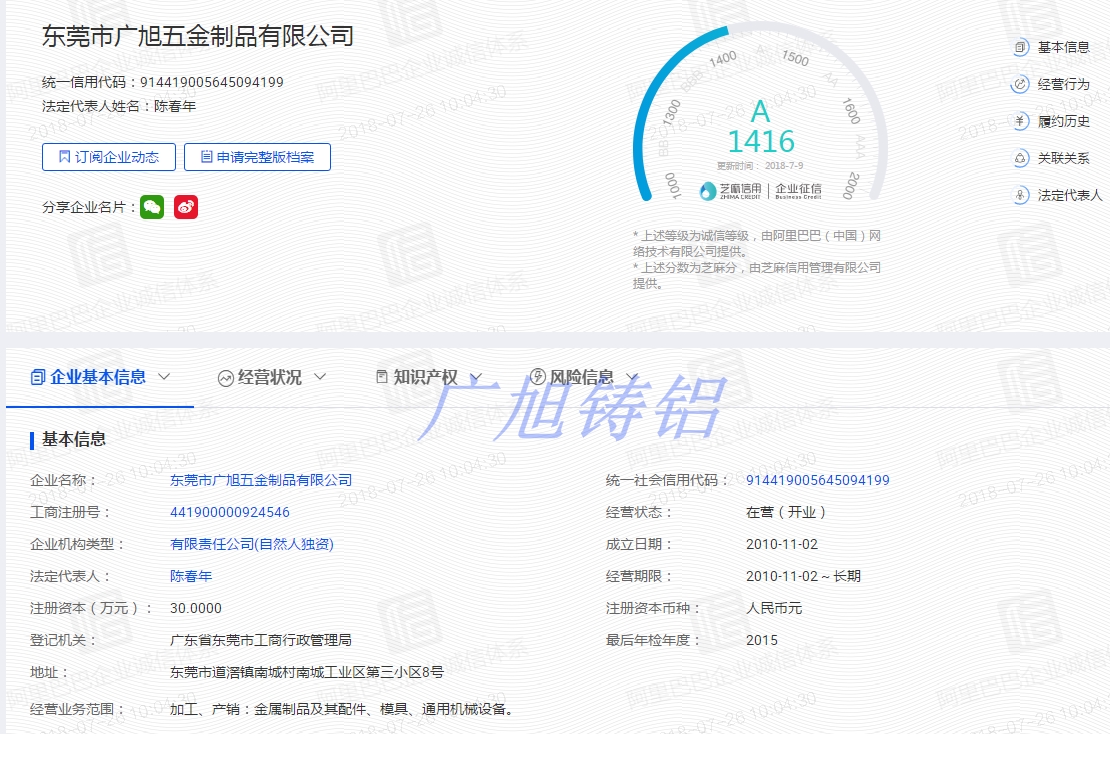Share company card via Weibo icon
The height and width of the screenshot is (772, 1110).
click(186, 207)
